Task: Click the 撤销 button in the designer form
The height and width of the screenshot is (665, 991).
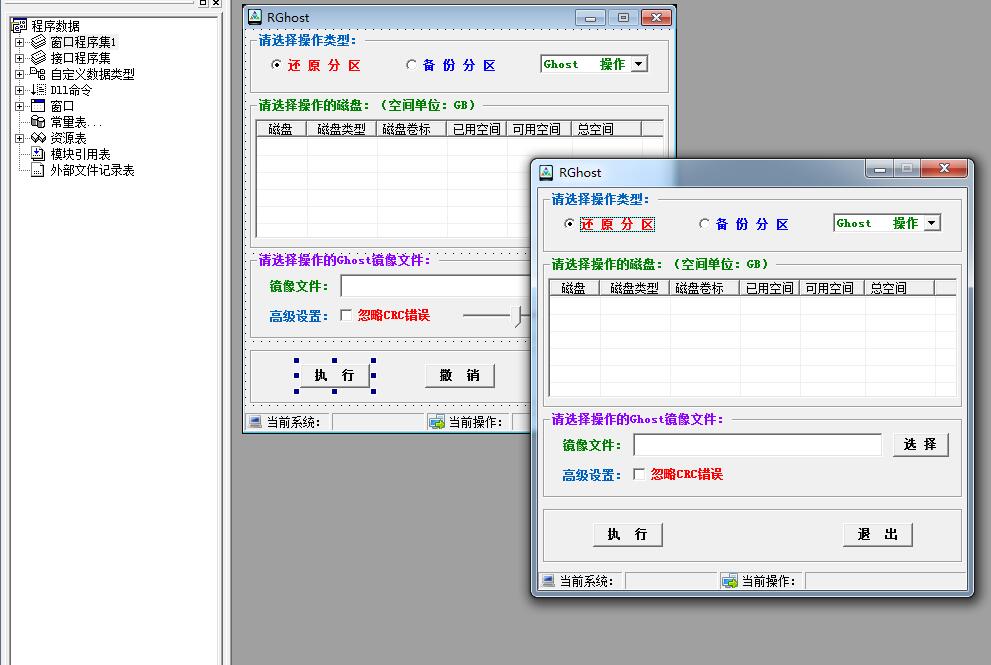Action: 459,375
